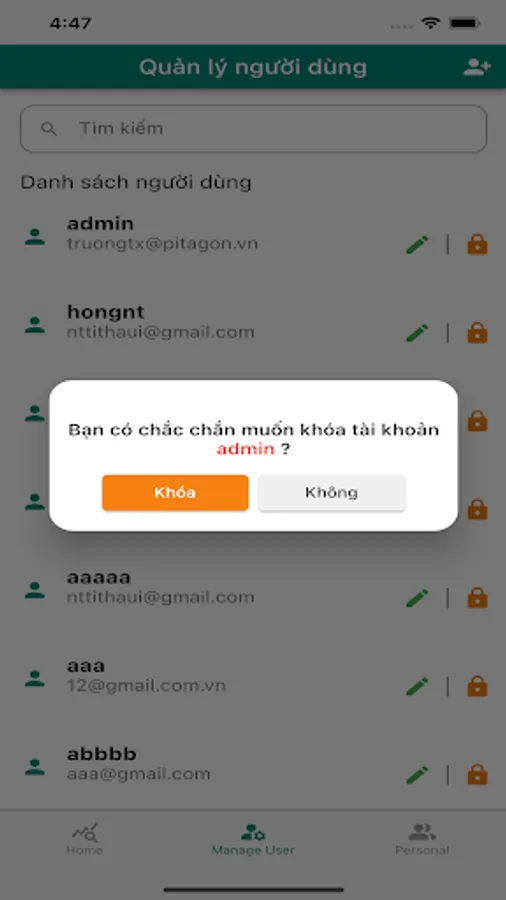Go to the Personal tab

422,839
